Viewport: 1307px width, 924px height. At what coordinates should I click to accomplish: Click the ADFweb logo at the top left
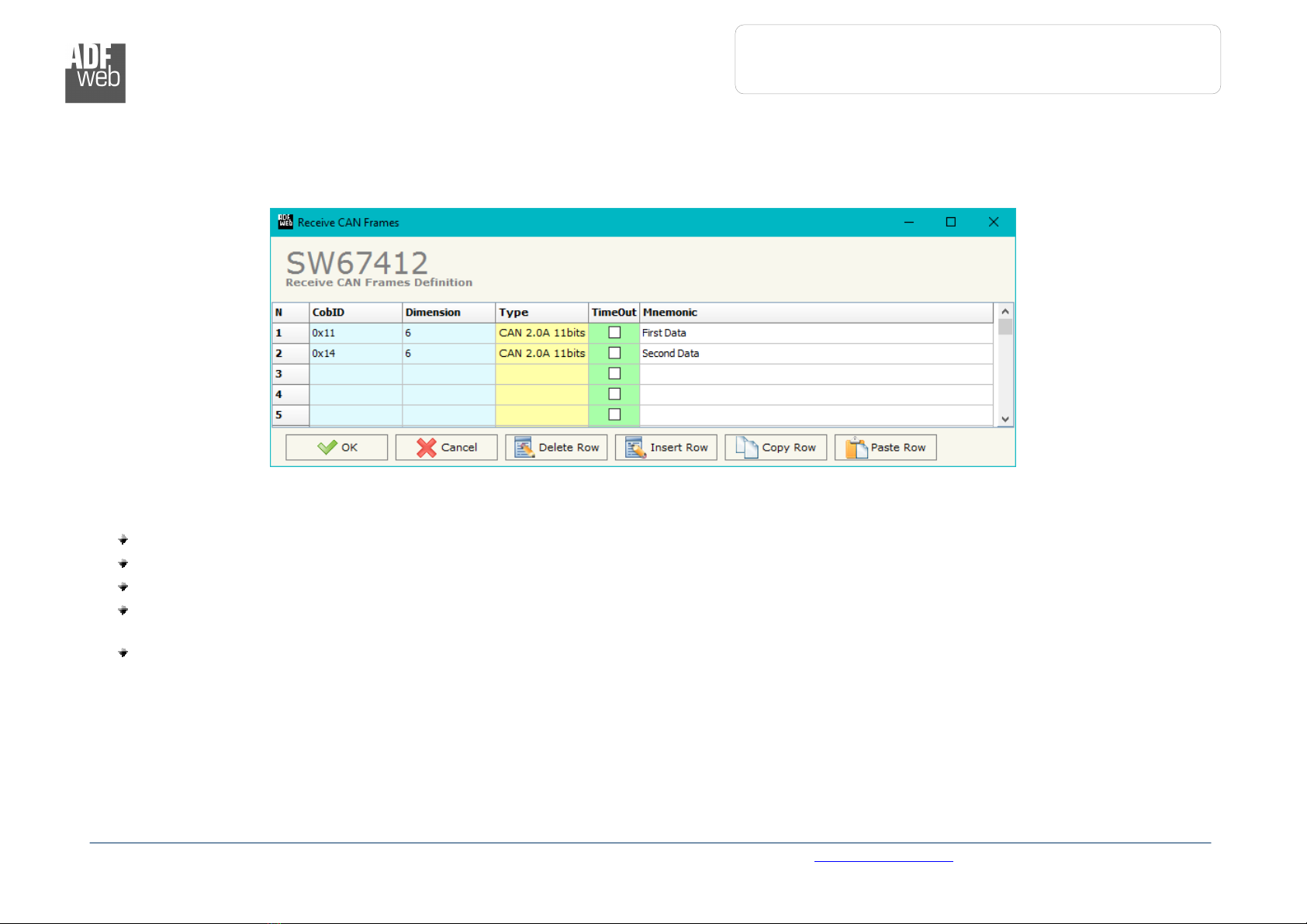(x=95, y=73)
